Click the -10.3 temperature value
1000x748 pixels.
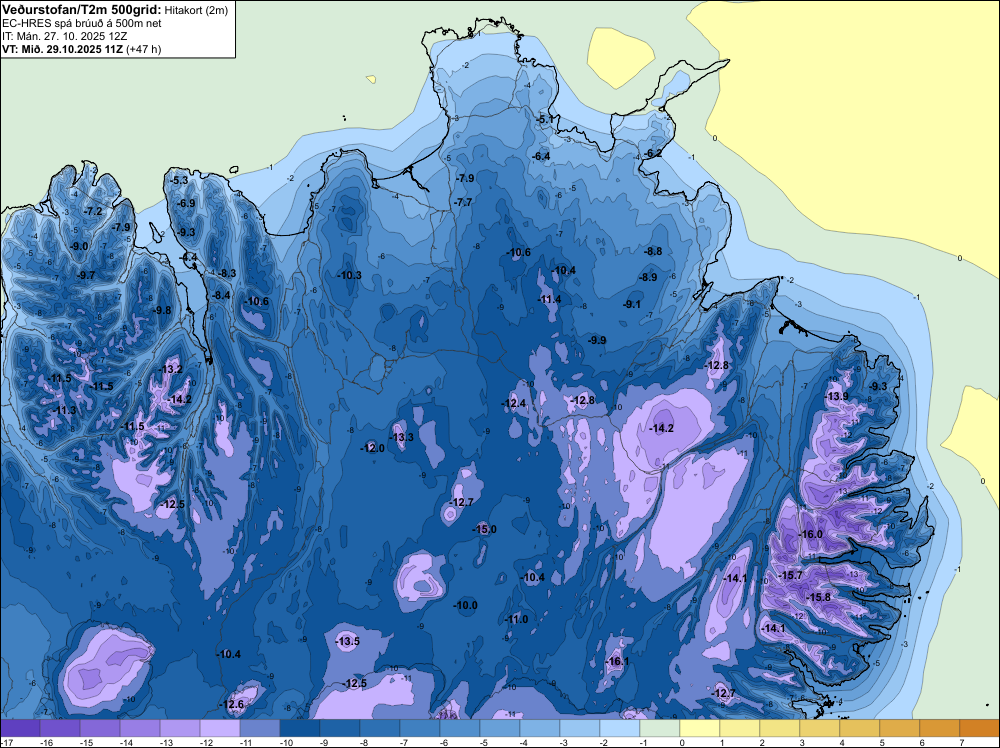[x=350, y=275]
